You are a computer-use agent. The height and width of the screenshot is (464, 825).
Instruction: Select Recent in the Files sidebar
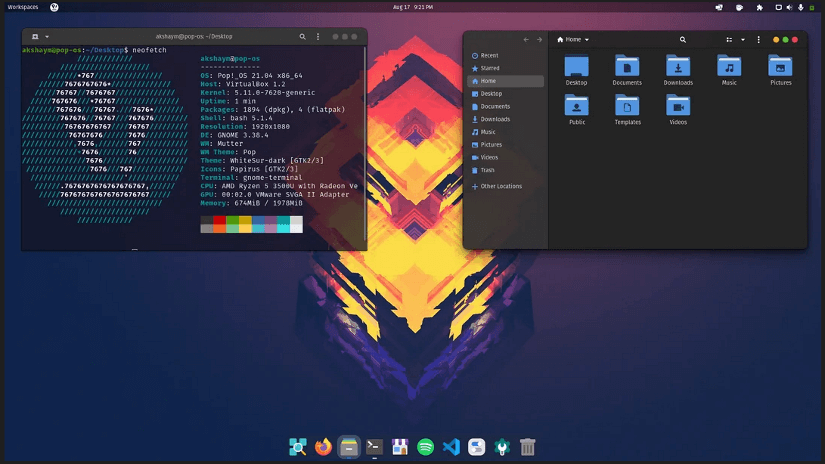pyautogui.click(x=506, y=55)
